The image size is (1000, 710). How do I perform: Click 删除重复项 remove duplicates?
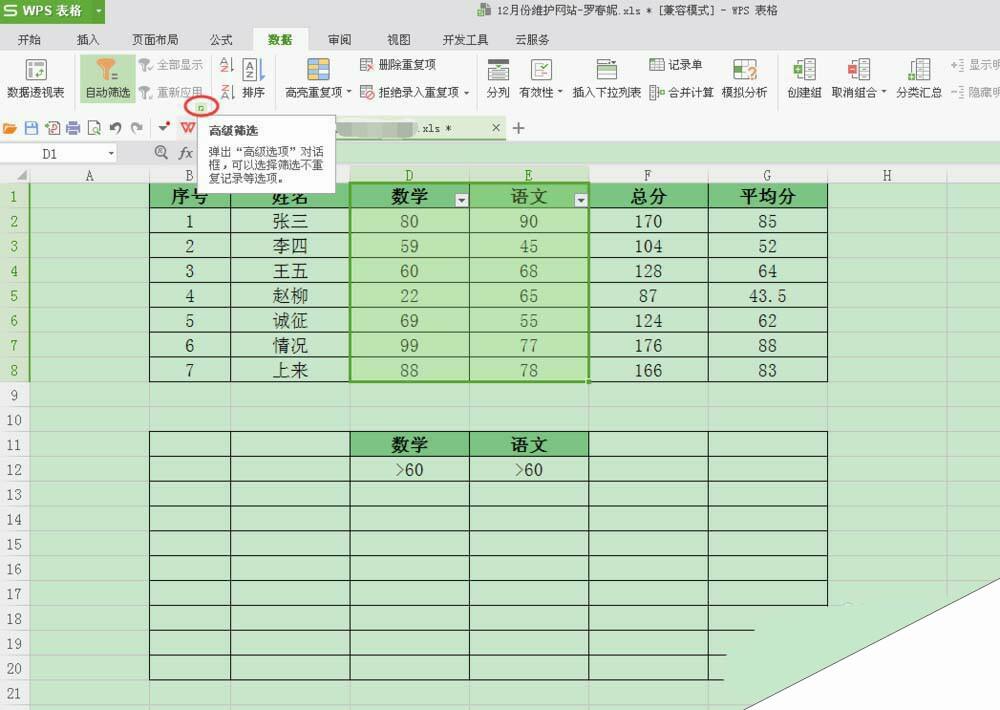[x=398, y=64]
